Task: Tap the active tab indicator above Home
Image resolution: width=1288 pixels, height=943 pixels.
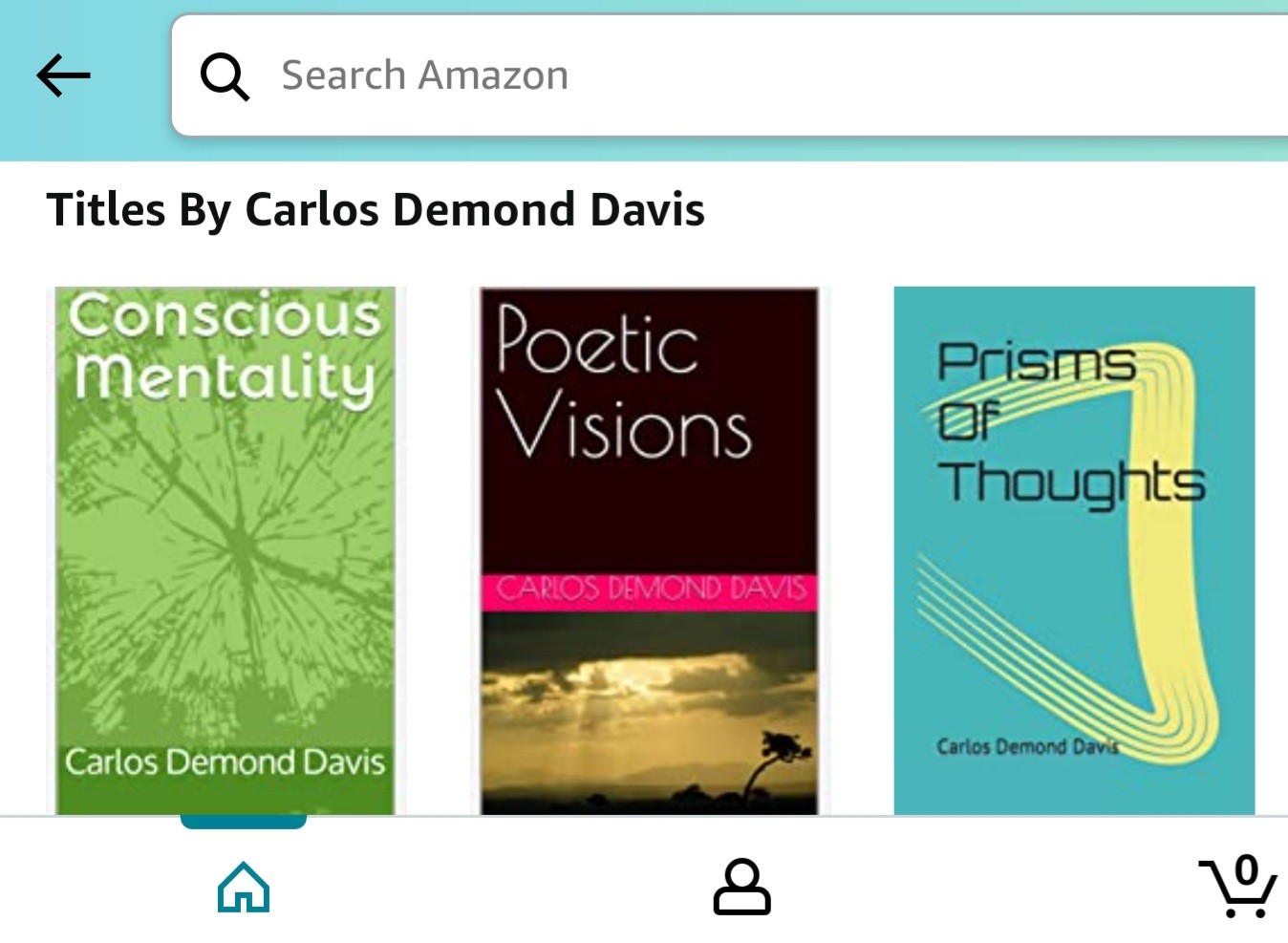Action: [244, 821]
